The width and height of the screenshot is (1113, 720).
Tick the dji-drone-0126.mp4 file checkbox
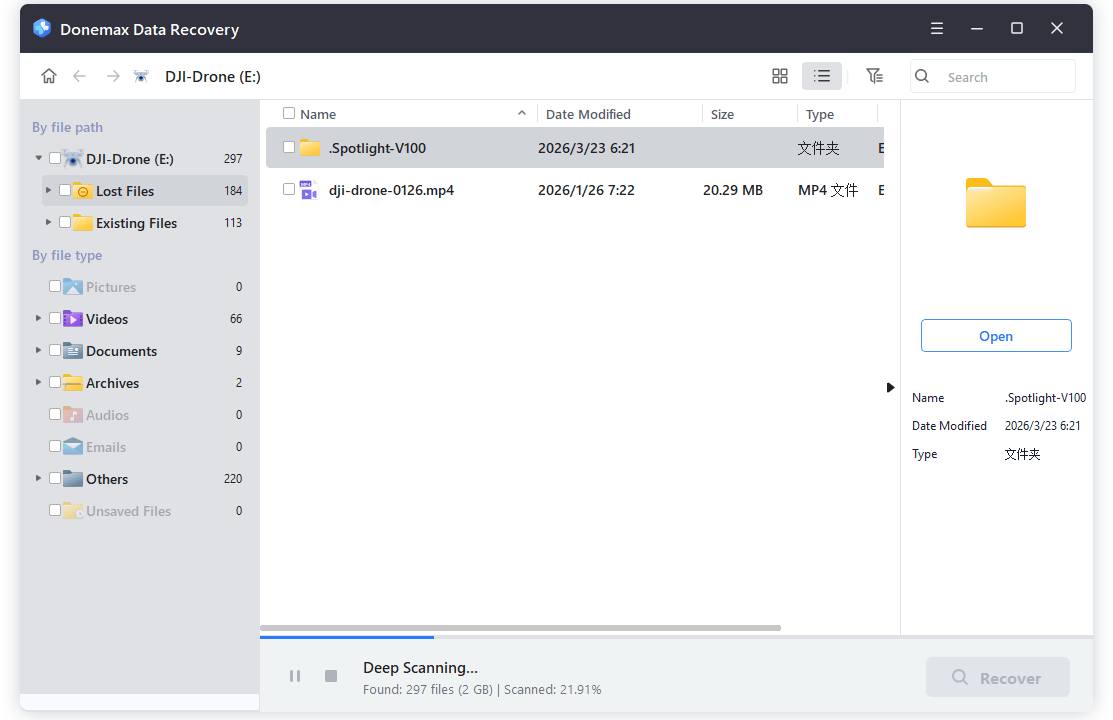(x=289, y=189)
